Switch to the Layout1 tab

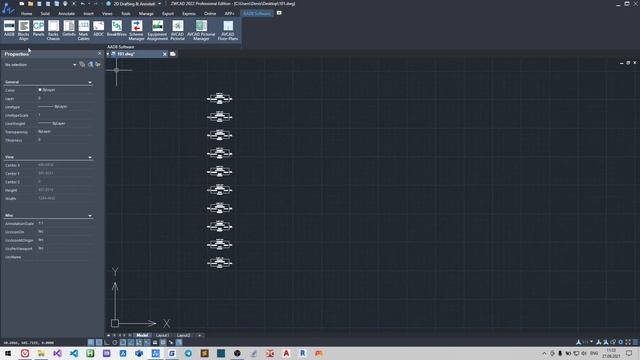(x=162, y=336)
